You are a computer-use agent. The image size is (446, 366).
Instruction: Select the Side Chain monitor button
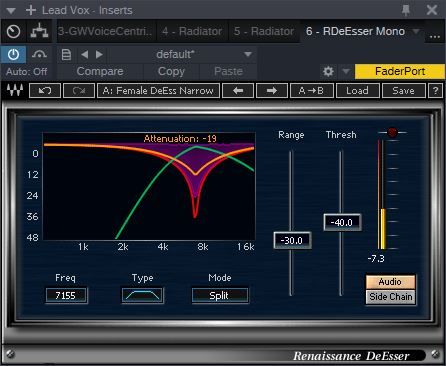(391, 297)
